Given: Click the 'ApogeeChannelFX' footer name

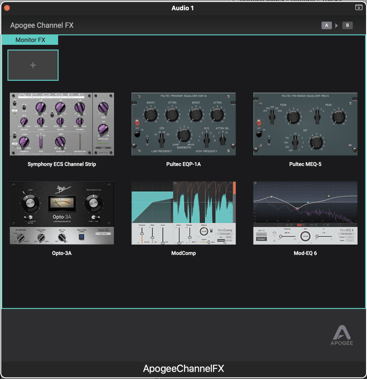Looking at the screenshot, I should tap(183, 369).
